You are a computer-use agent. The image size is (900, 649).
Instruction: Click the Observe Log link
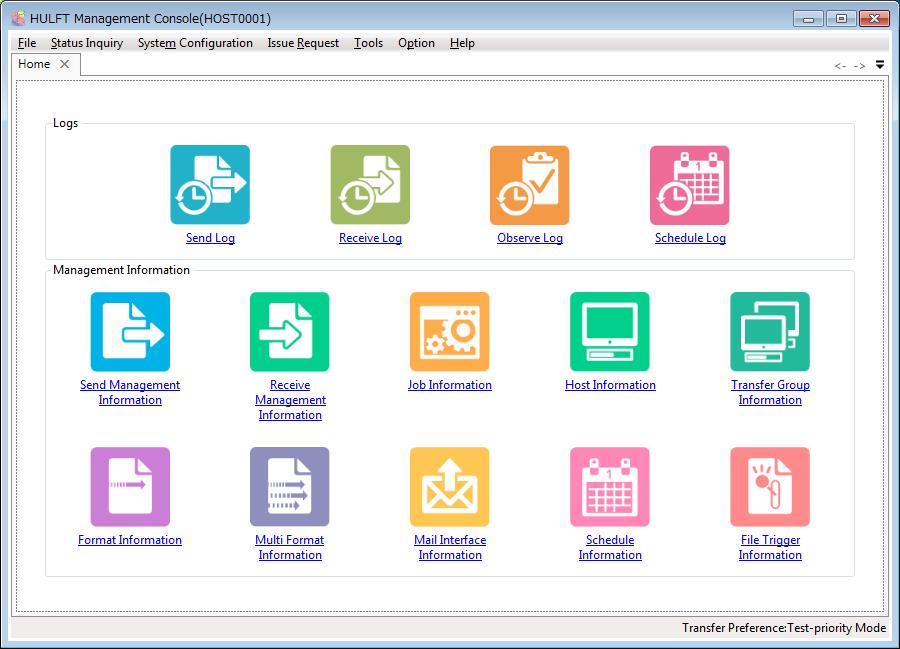[x=530, y=238]
